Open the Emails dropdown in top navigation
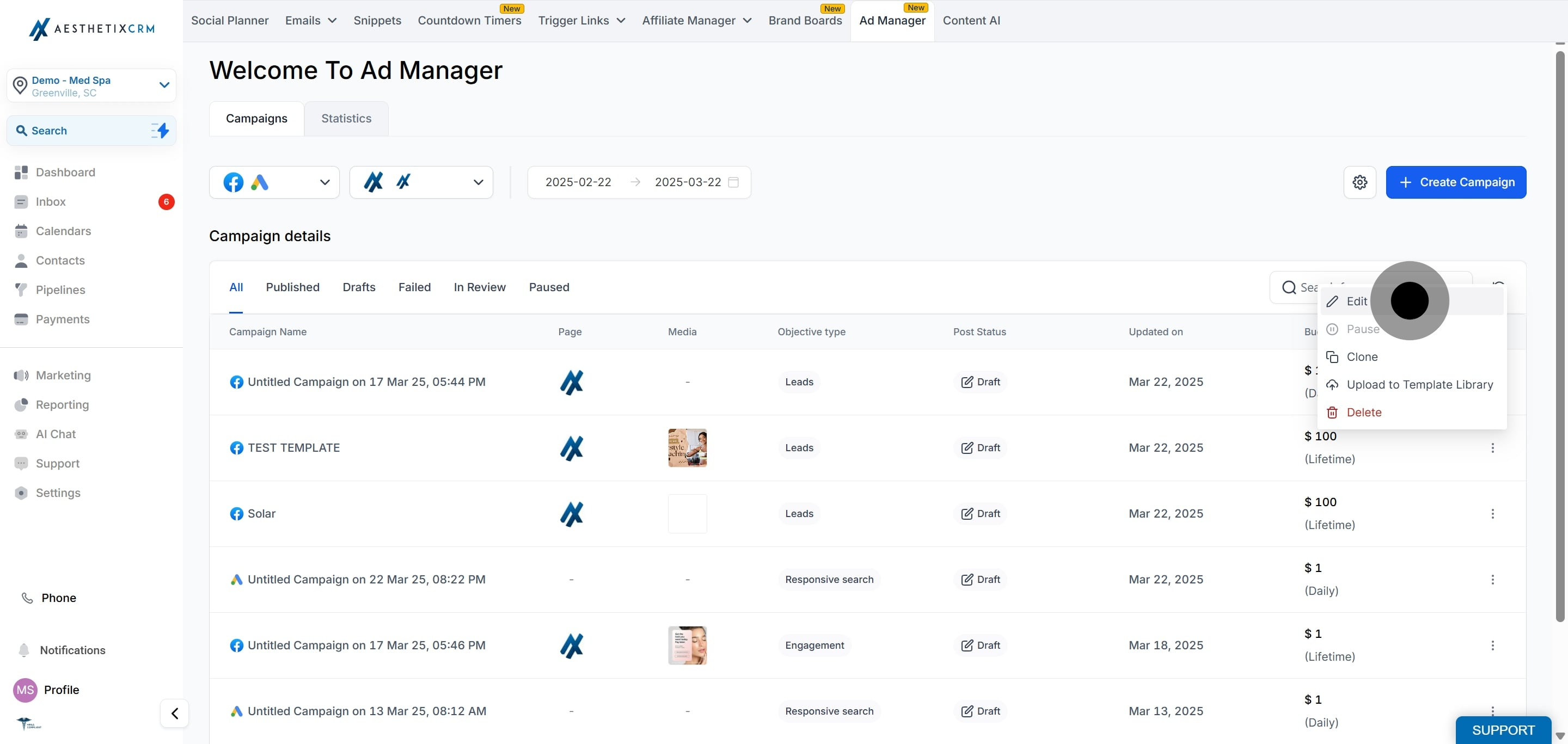The height and width of the screenshot is (744, 1568). tap(310, 20)
